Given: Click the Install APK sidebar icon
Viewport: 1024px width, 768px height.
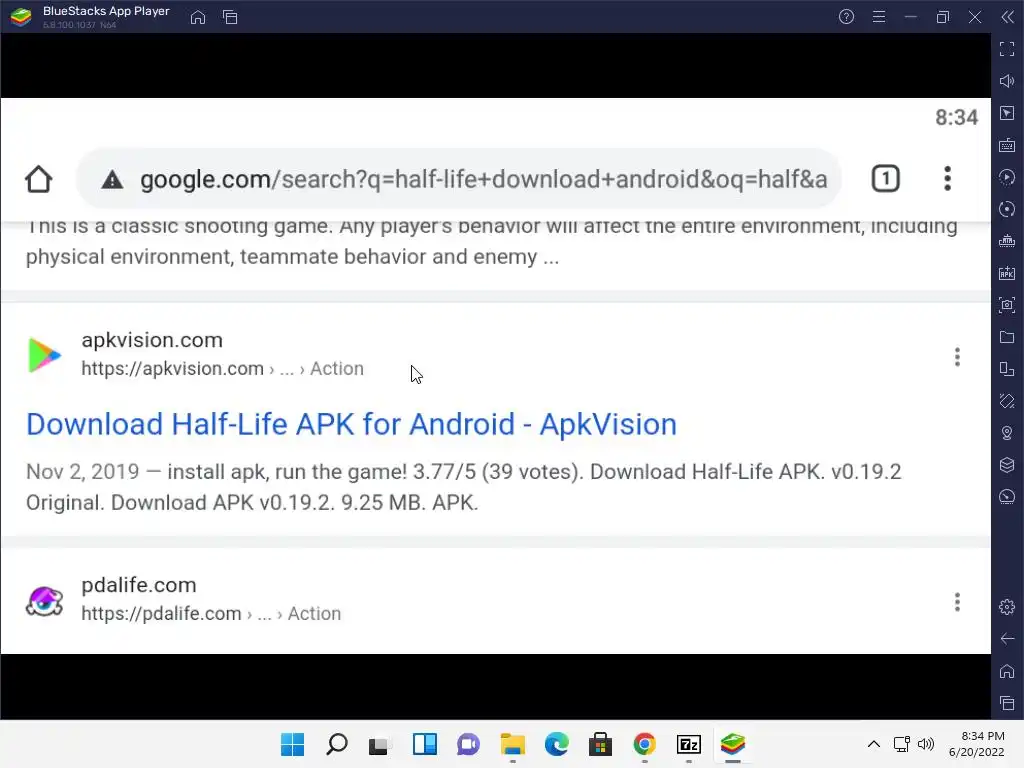Looking at the screenshot, I should tap(1007, 273).
